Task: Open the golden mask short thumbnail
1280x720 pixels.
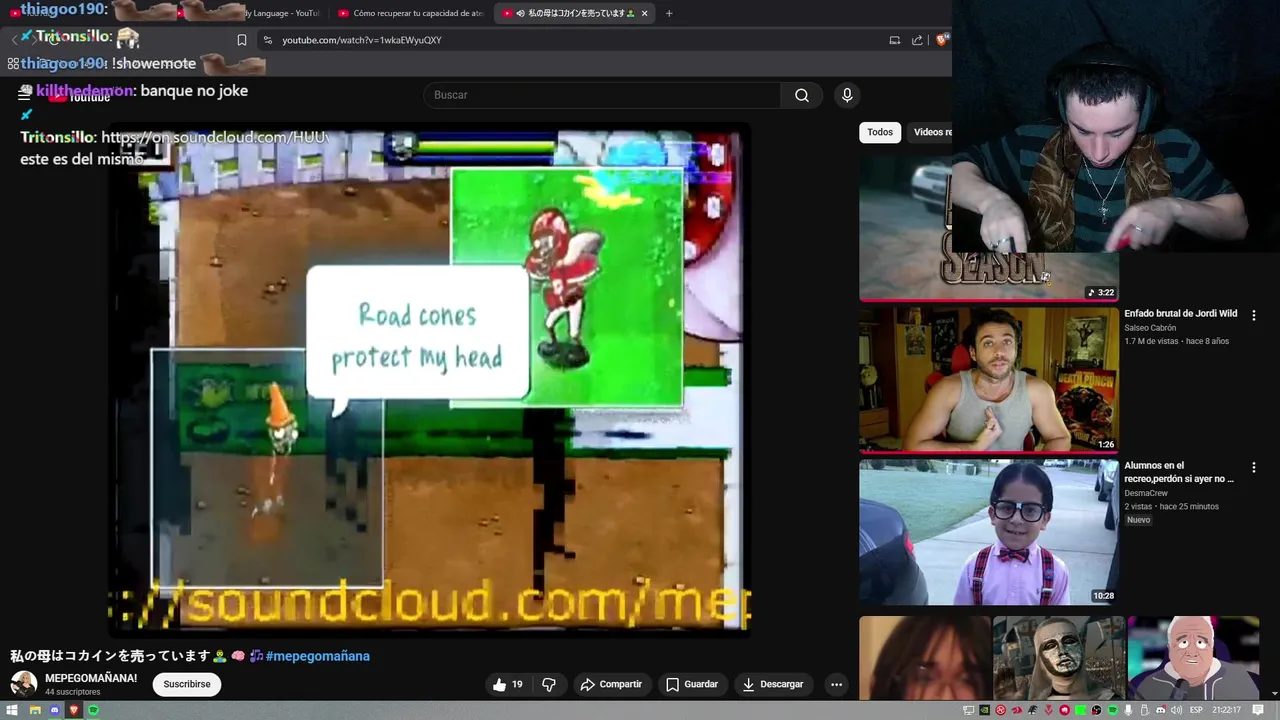Action: (x=1059, y=658)
